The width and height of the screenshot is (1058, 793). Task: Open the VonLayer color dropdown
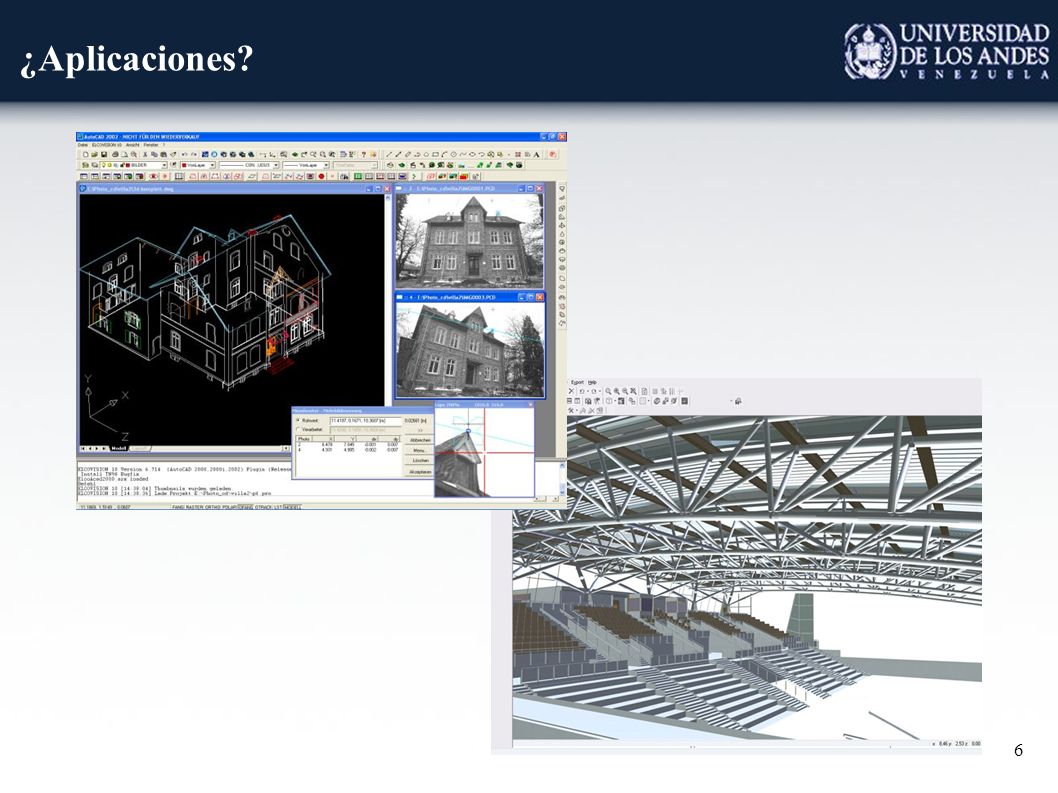tap(212, 165)
